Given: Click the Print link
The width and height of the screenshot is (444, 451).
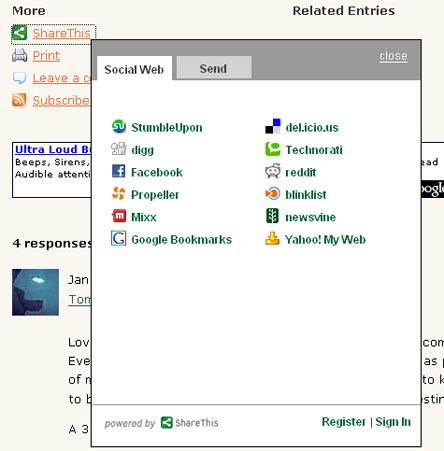Looking at the screenshot, I should 46,55.
